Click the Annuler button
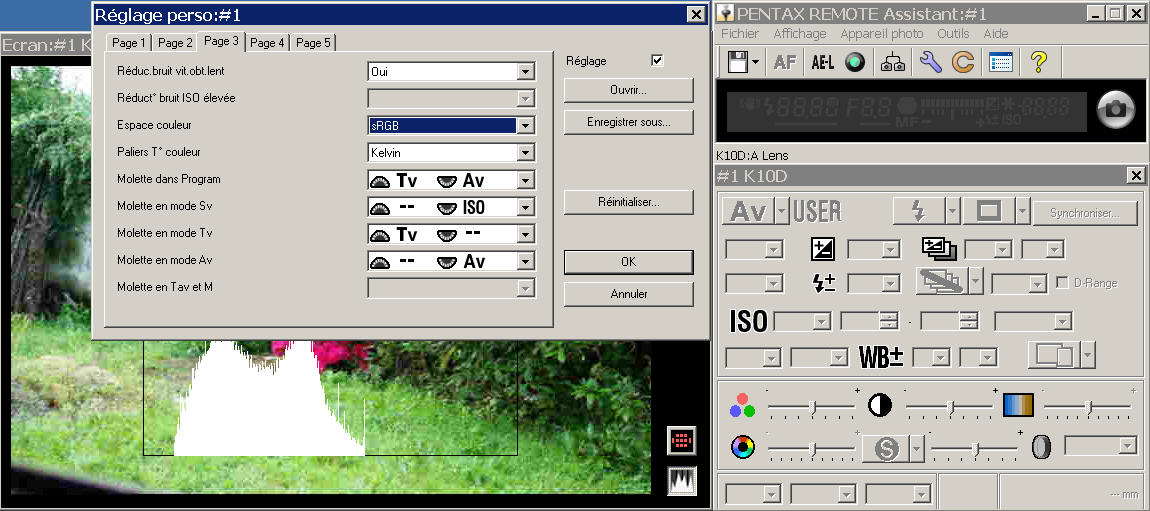Screen dimensions: 1150x511 (629, 294)
